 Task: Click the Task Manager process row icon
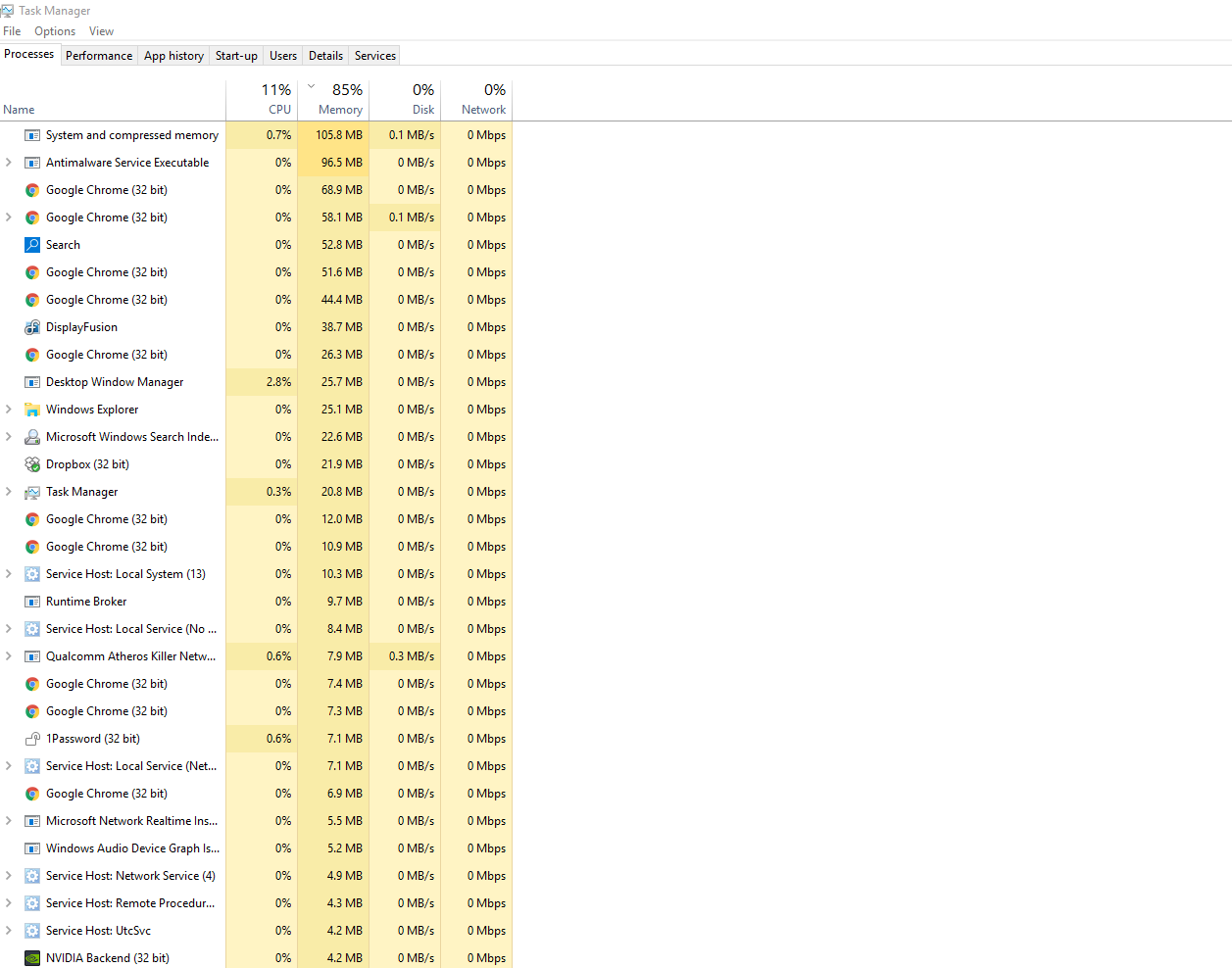pyautogui.click(x=32, y=492)
